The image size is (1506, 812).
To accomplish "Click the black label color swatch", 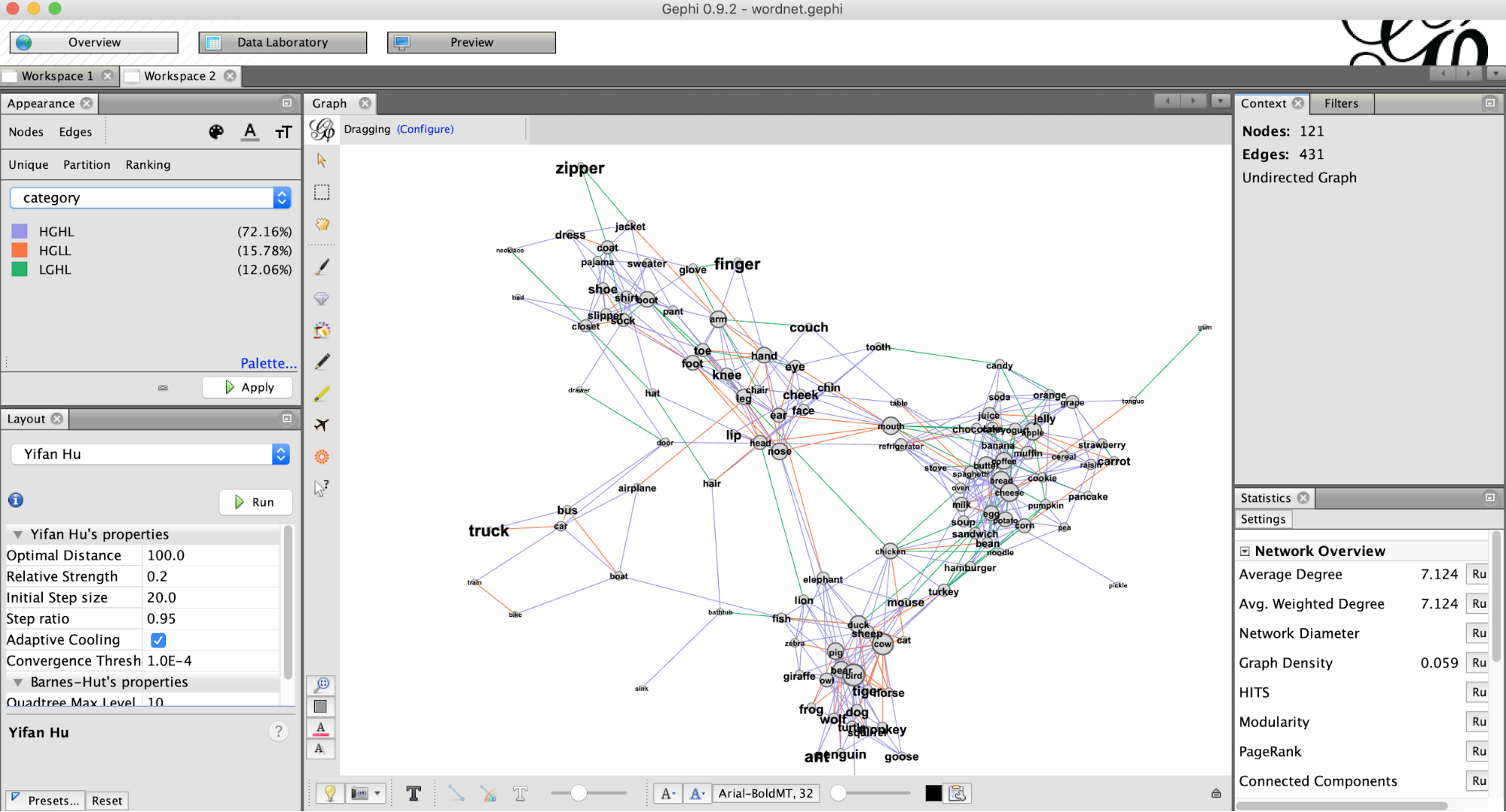I will point(933,793).
